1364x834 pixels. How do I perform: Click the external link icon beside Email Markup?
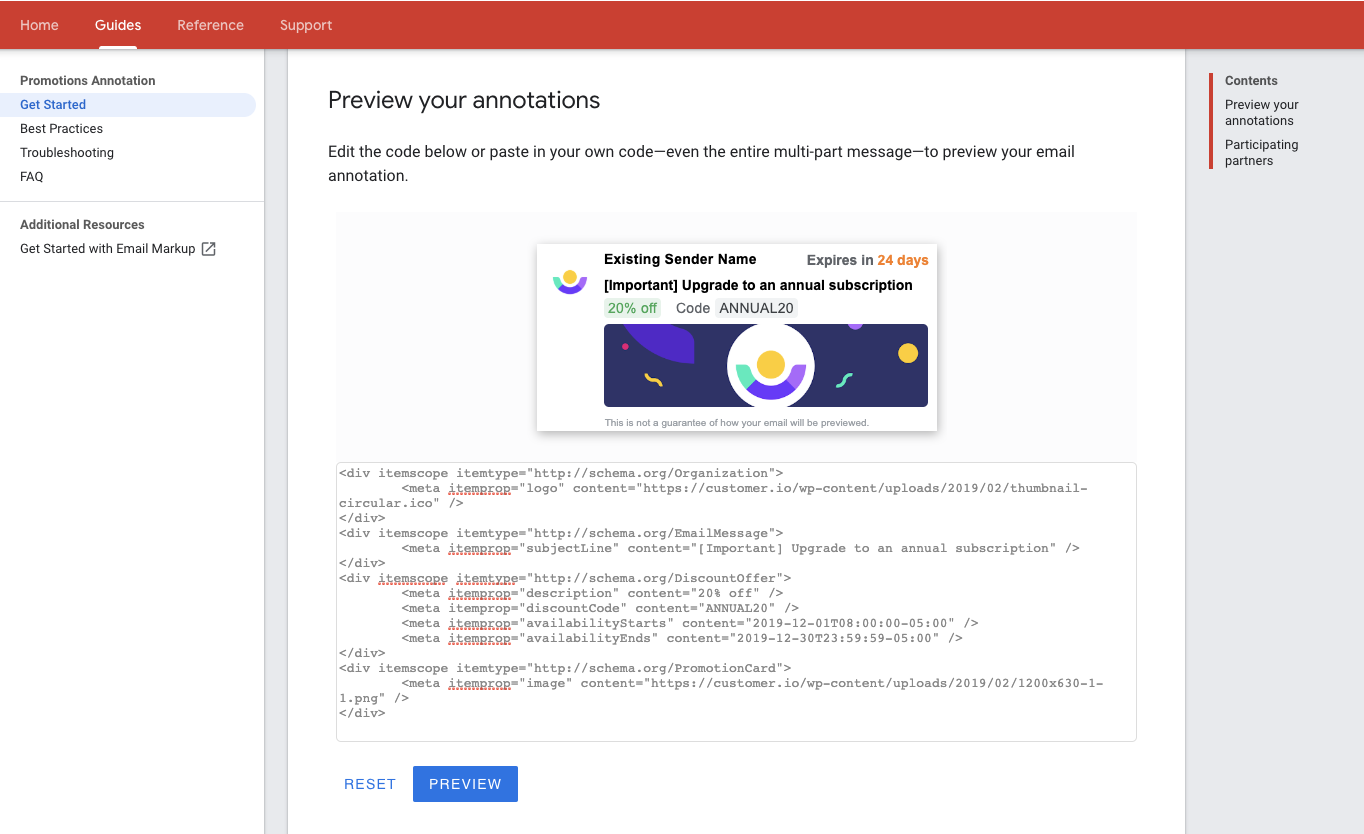pos(207,248)
